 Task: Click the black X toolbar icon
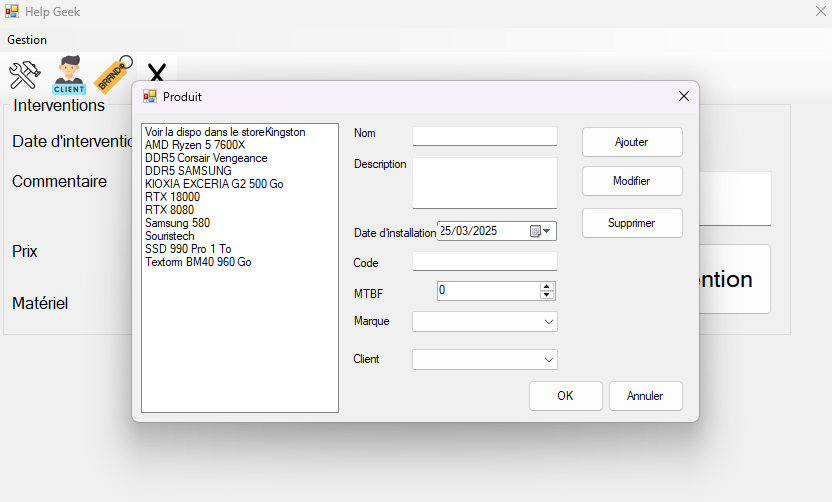(x=156, y=74)
